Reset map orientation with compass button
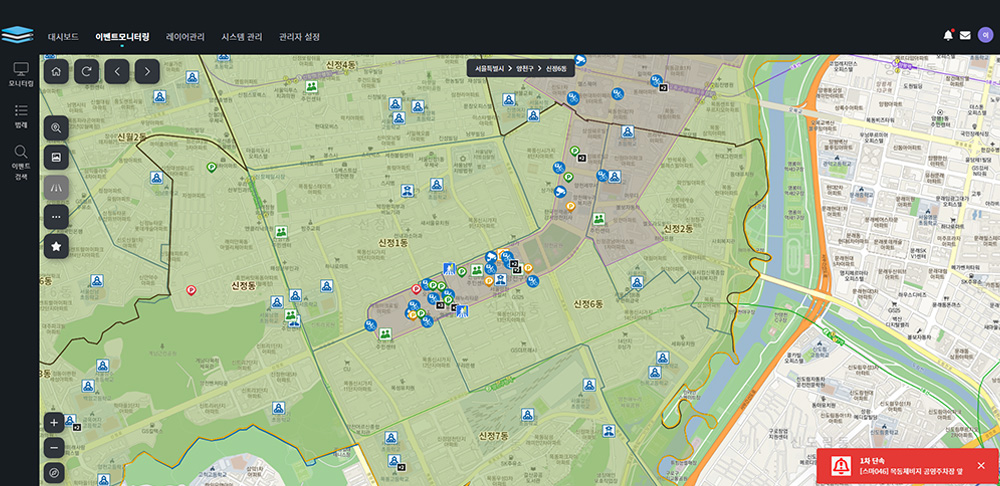Image resolution: width=1000 pixels, height=486 pixels. [55, 473]
